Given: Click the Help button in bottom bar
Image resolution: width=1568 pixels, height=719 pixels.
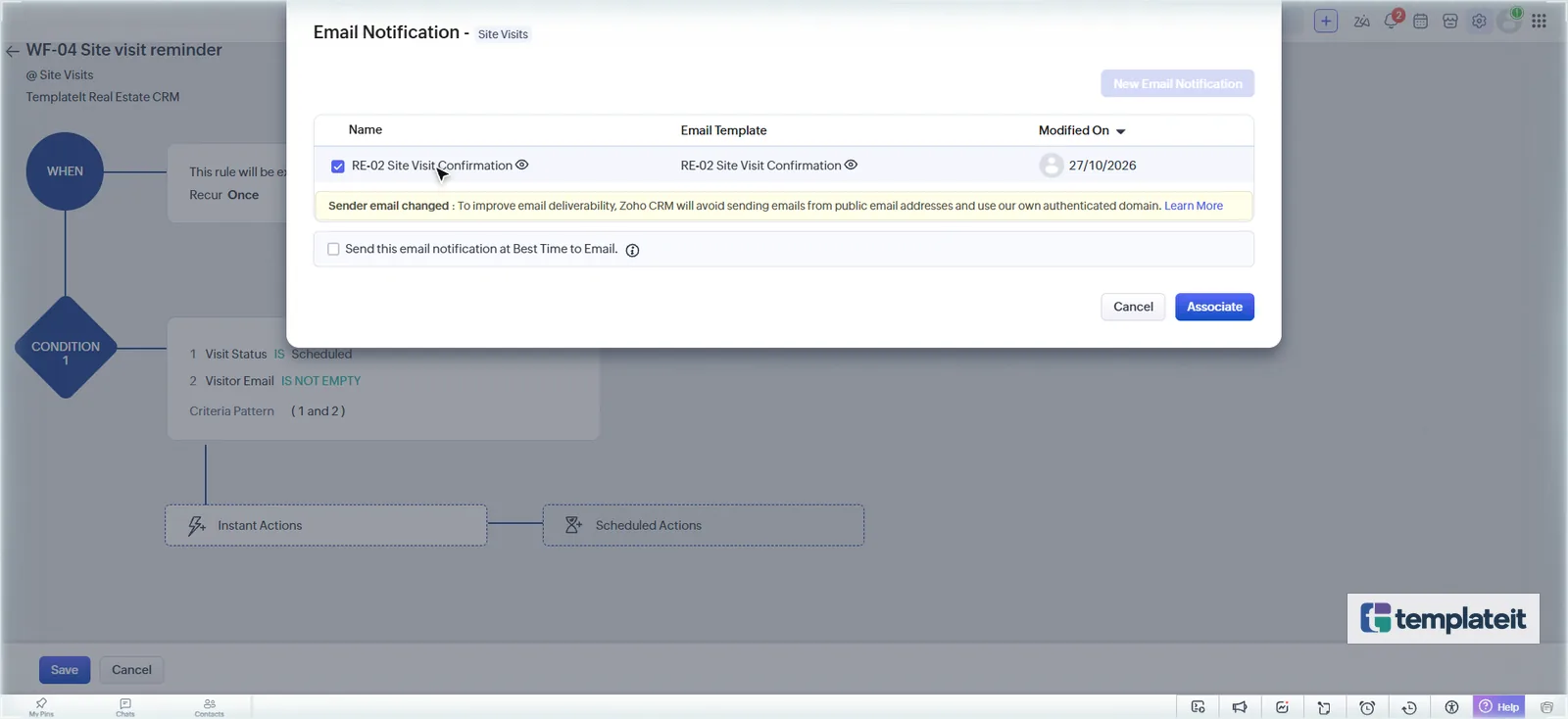Looking at the screenshot, I should (1498, 706).
